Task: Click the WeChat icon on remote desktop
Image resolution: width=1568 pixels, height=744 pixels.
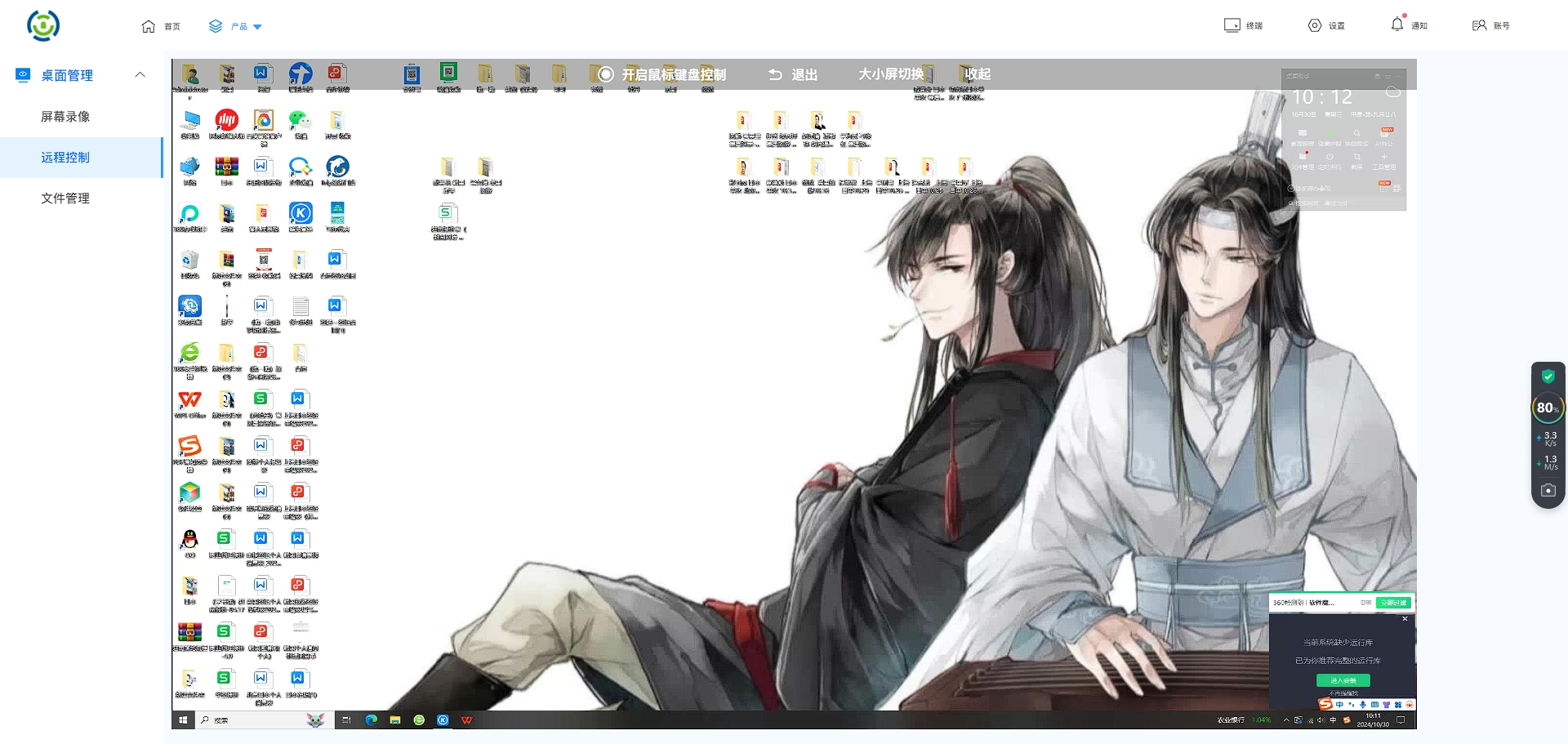Action: 301,121
